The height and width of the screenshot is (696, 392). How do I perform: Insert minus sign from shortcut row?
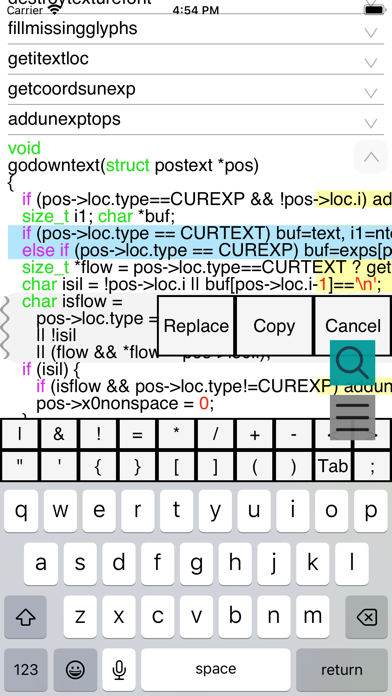coord(294,434)
